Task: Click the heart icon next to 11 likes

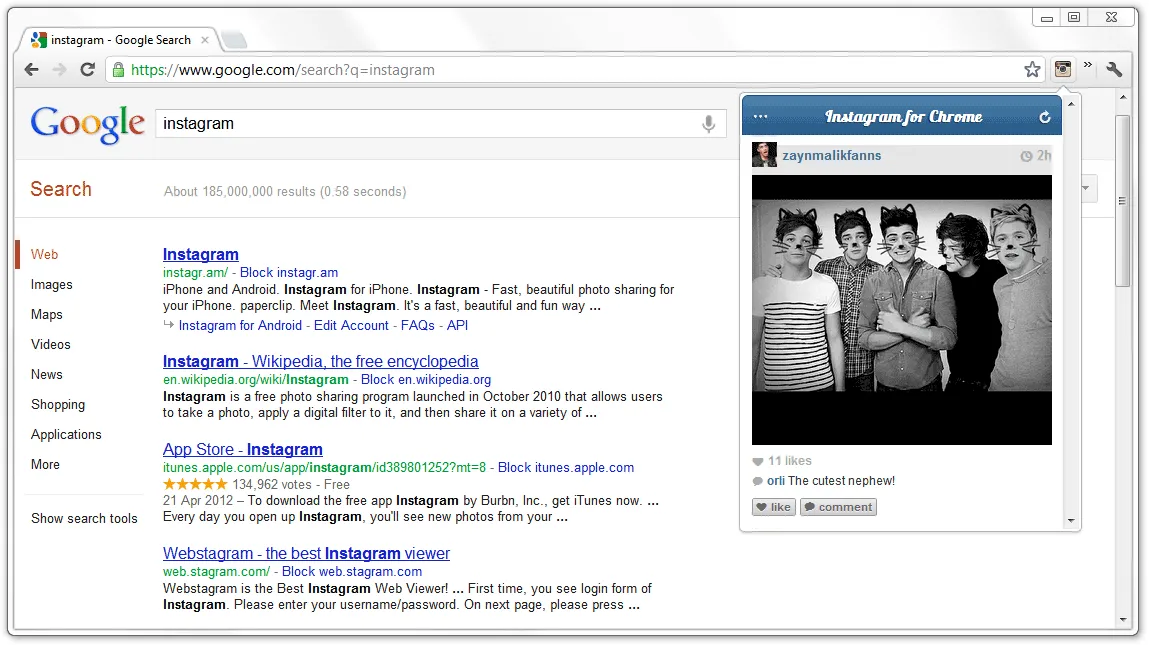Action: point(758,461)
